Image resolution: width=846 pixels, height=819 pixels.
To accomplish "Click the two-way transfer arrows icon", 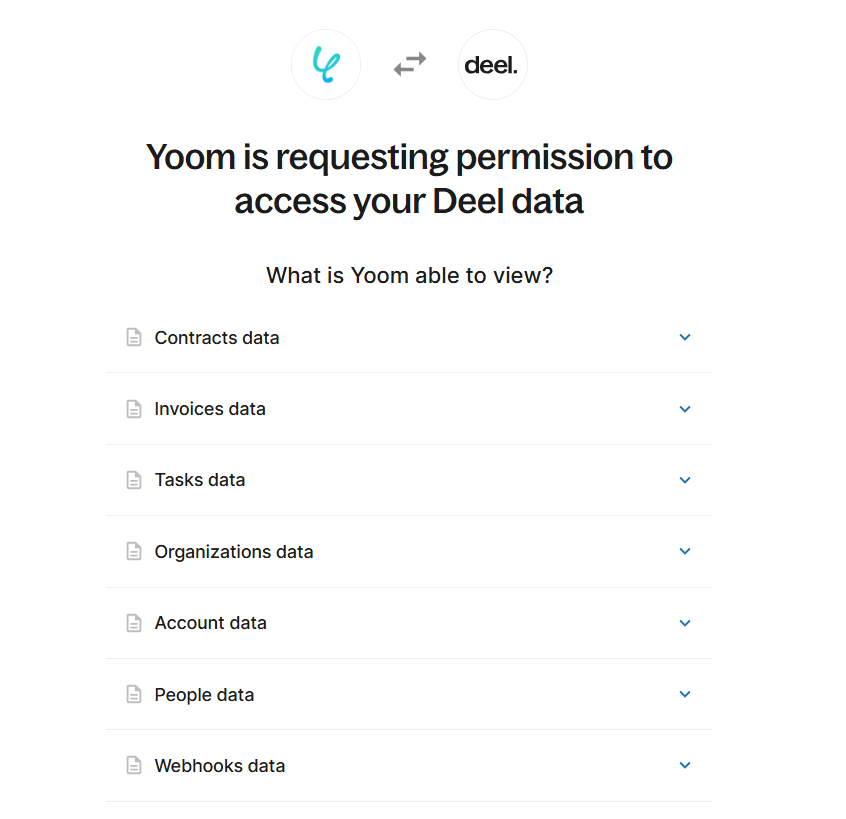I will (409, 65).
